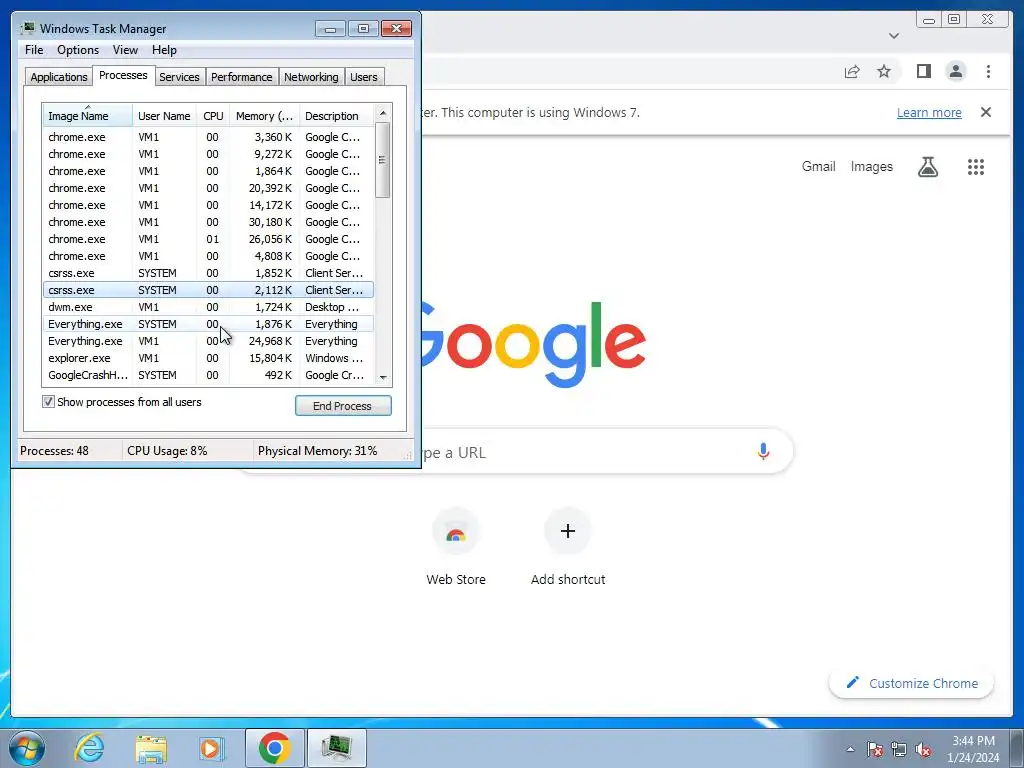This screenshot has width=1024, height=768.
Task: Open the Gmail link
Action: 818,167
